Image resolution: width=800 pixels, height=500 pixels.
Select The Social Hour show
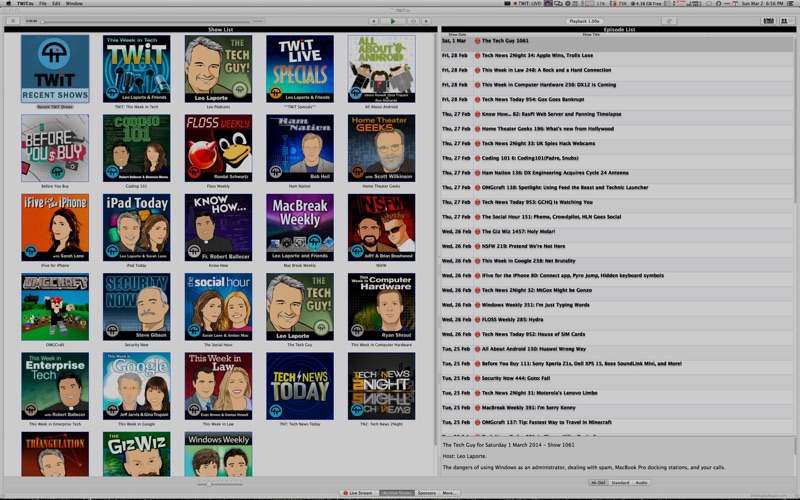tap(218, 307)
